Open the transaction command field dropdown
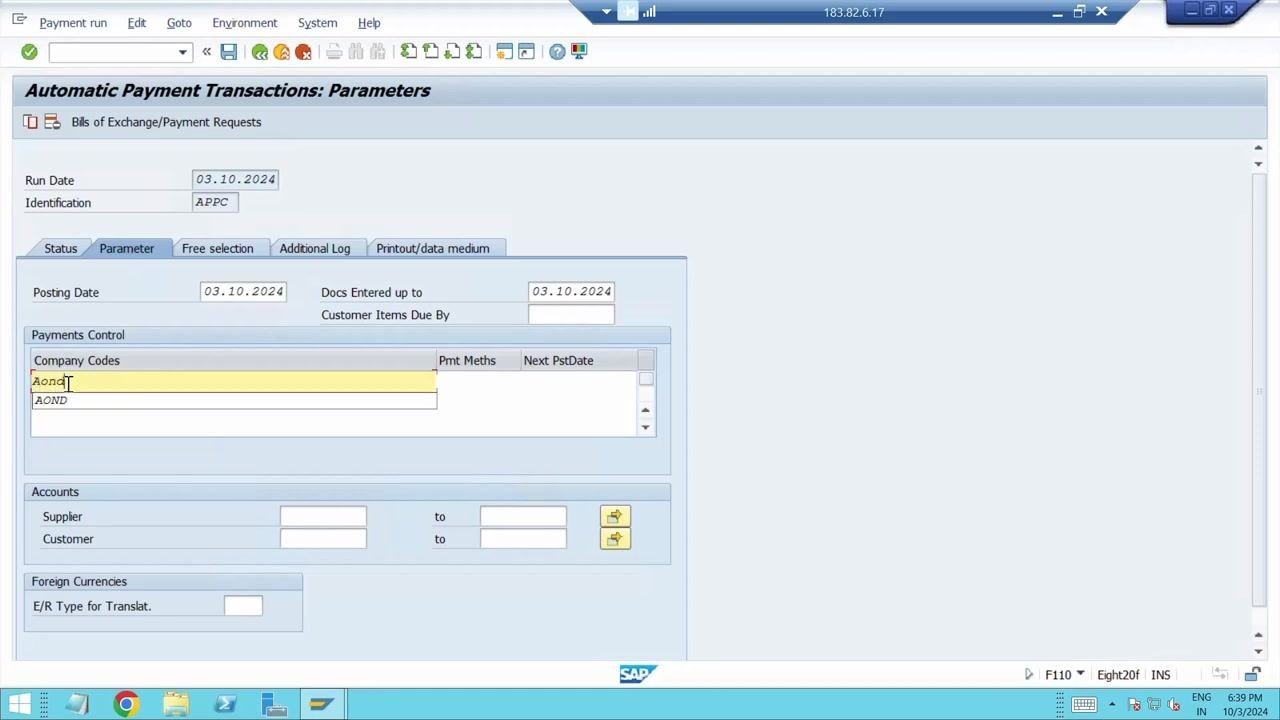The image size is (1280, 720). (x=182, y=52)
